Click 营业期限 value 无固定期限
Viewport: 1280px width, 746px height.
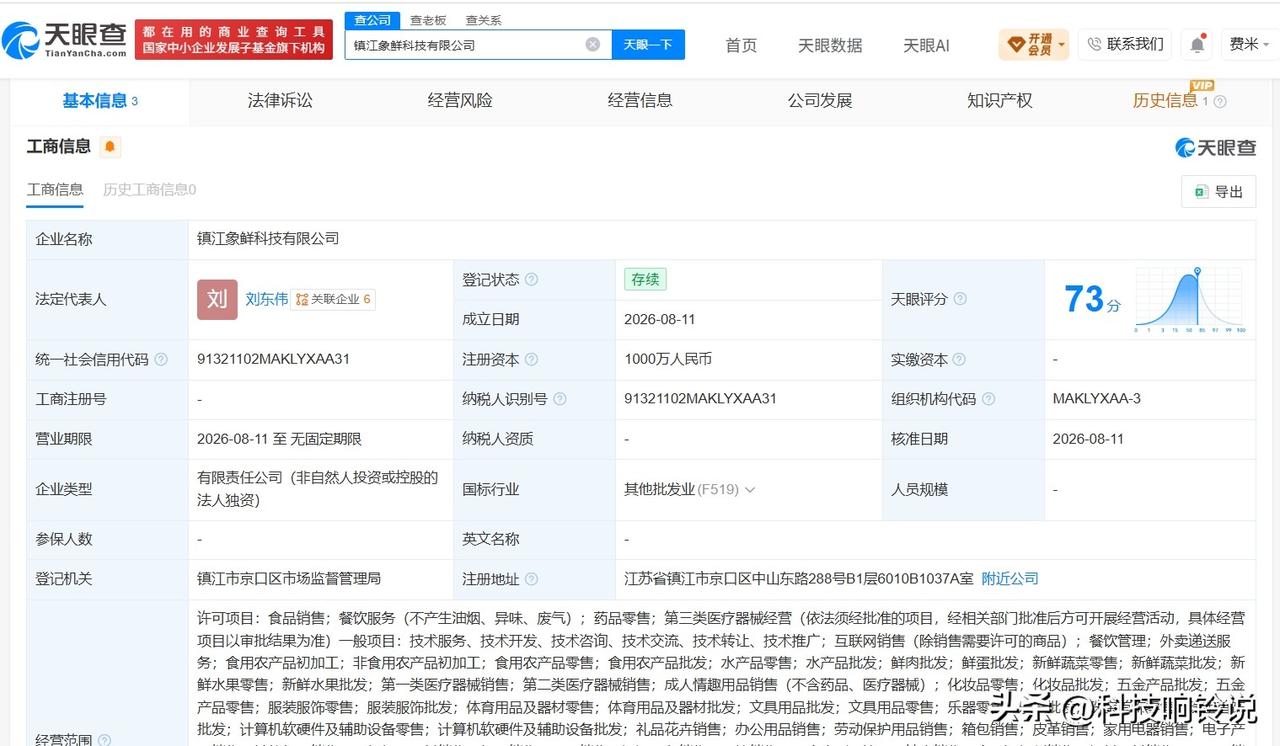point(326,439)
